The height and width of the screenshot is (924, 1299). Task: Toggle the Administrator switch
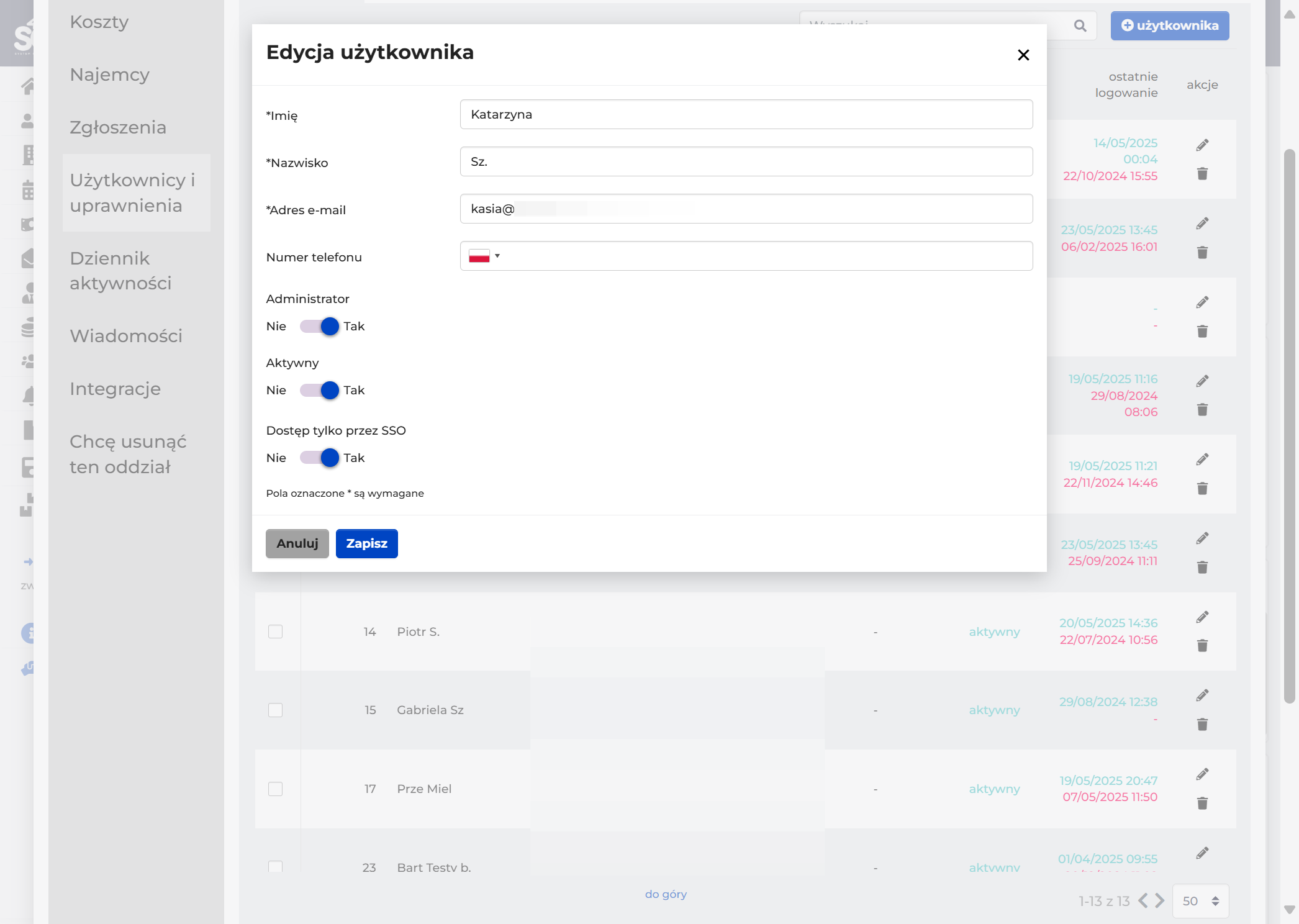click(x=319, y=326)
